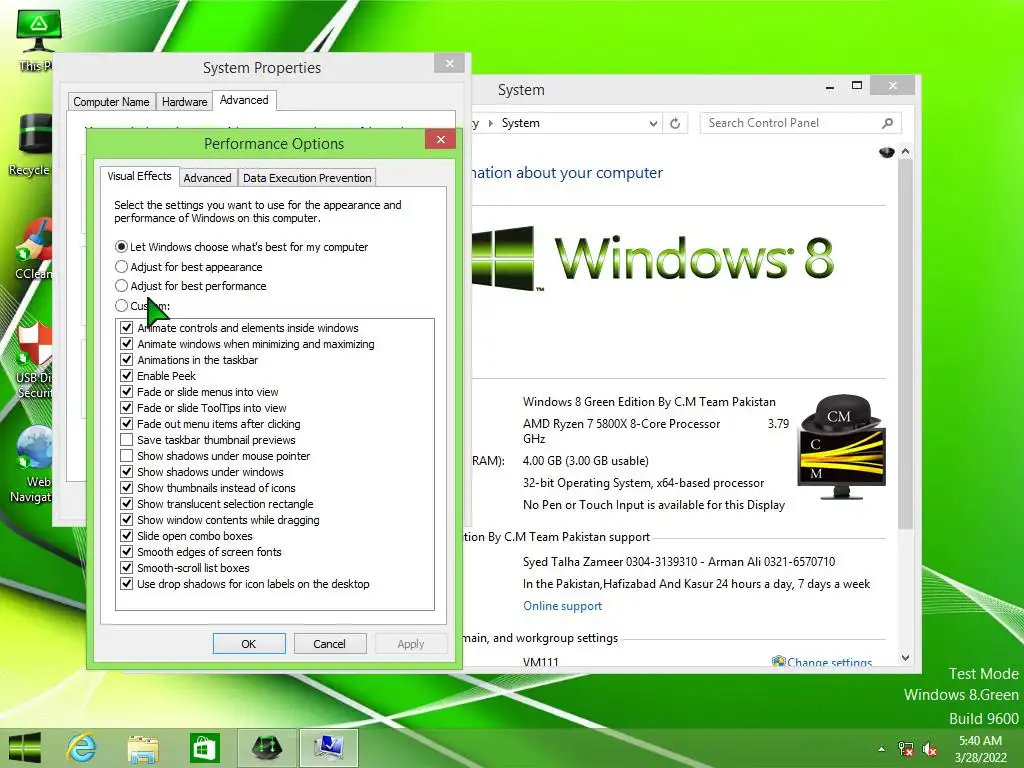Open Web Navigator desktop icon
This screenshot has height=768, width=1024.
[x=33, y=465]
